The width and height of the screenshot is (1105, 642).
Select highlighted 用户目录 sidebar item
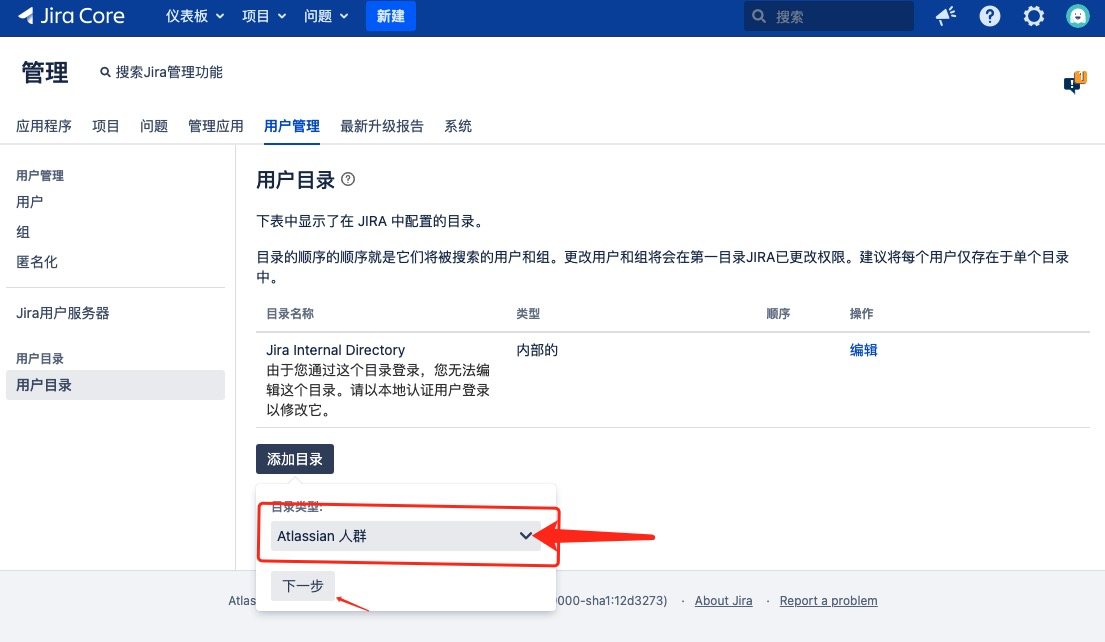tap(115, 385)
